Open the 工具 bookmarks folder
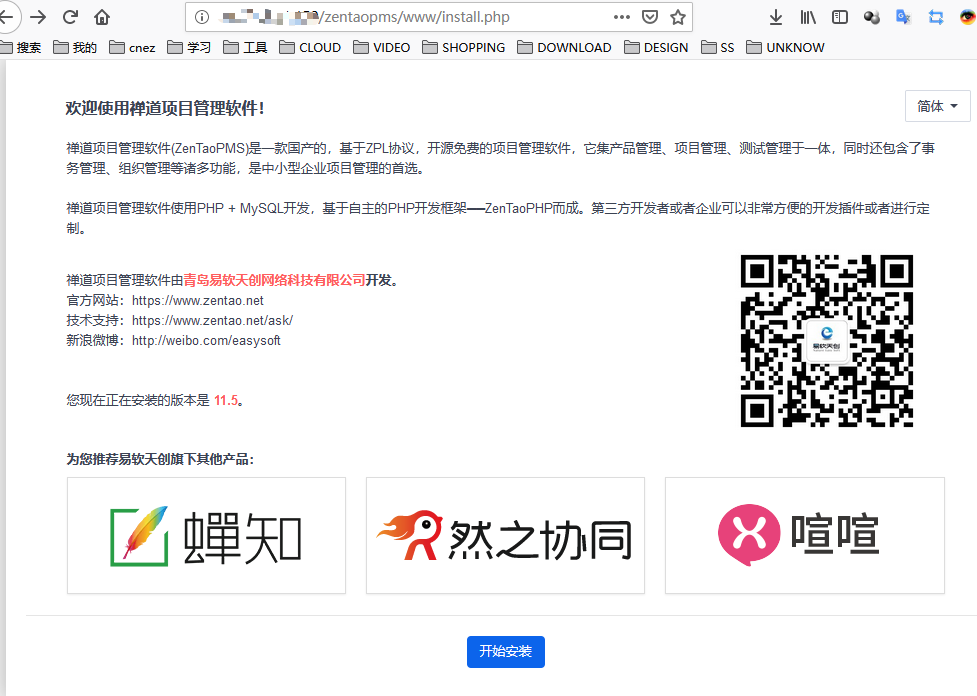Screen dimensions: 977x696 [x=245, y=47]
